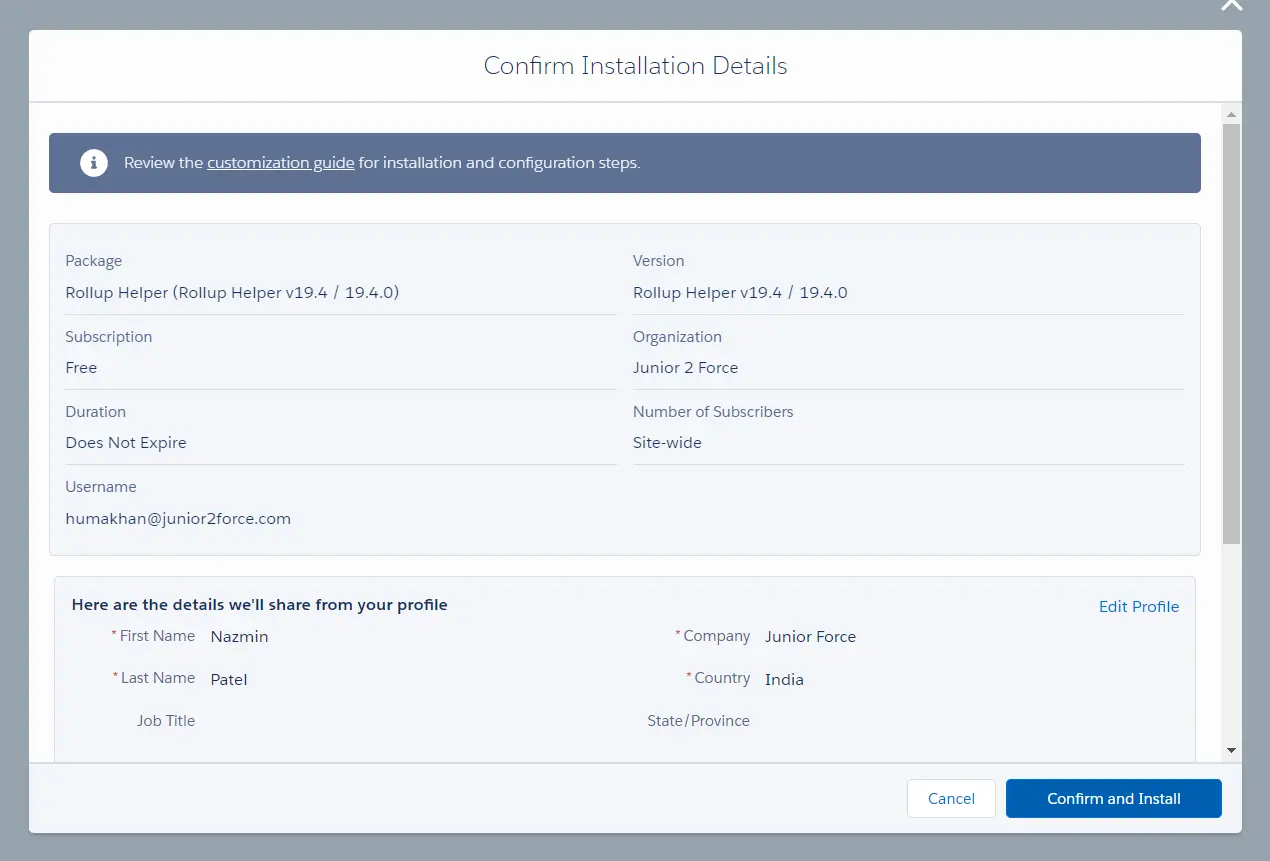The image size is (1270, 861).
Task: Select the Rollup Helper package name text
Action: pos(232,293)
